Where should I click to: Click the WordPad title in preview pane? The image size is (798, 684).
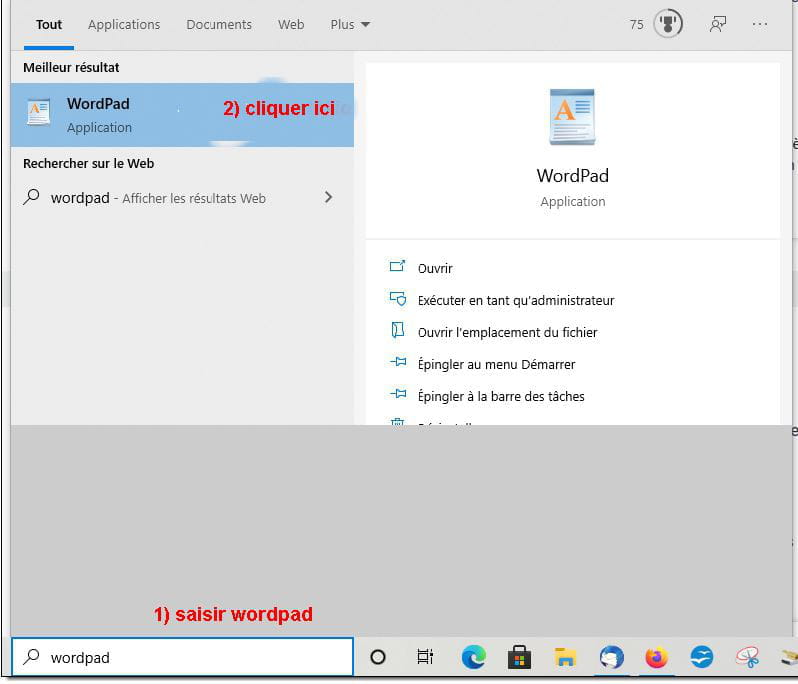[x=572, y=176]
